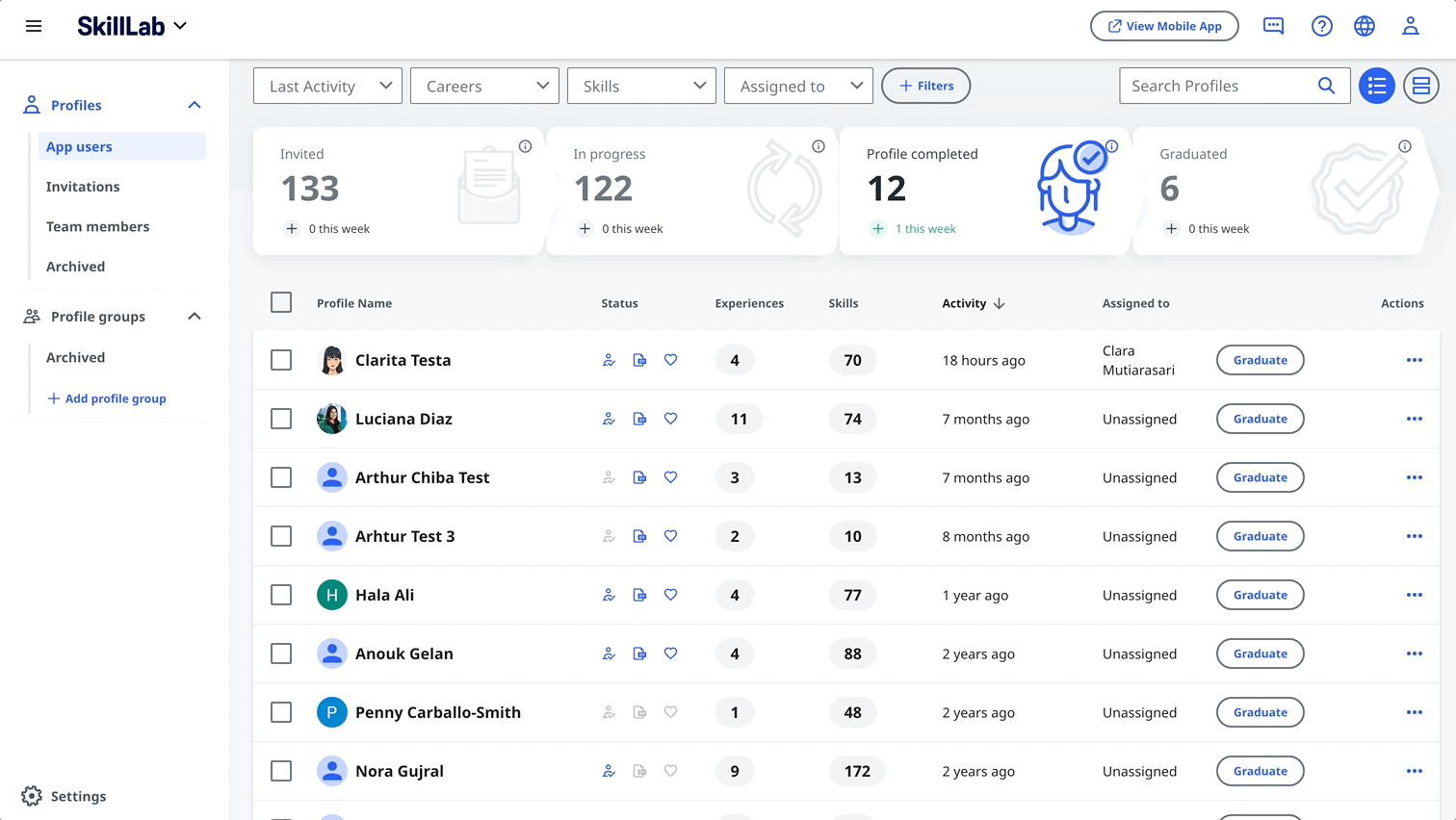Open the Assigned to dropdown
The width and height of the screenshot is (1456, 820).
point(798,86)
